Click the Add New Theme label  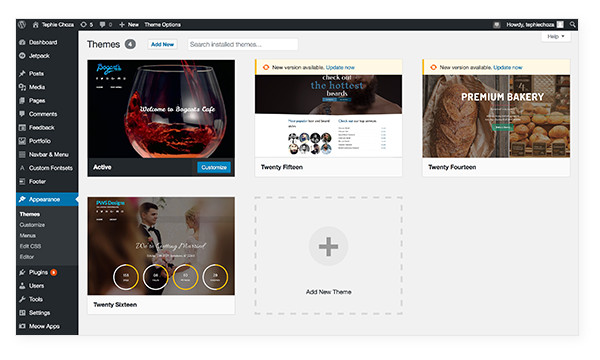click(x=328, y=292)
